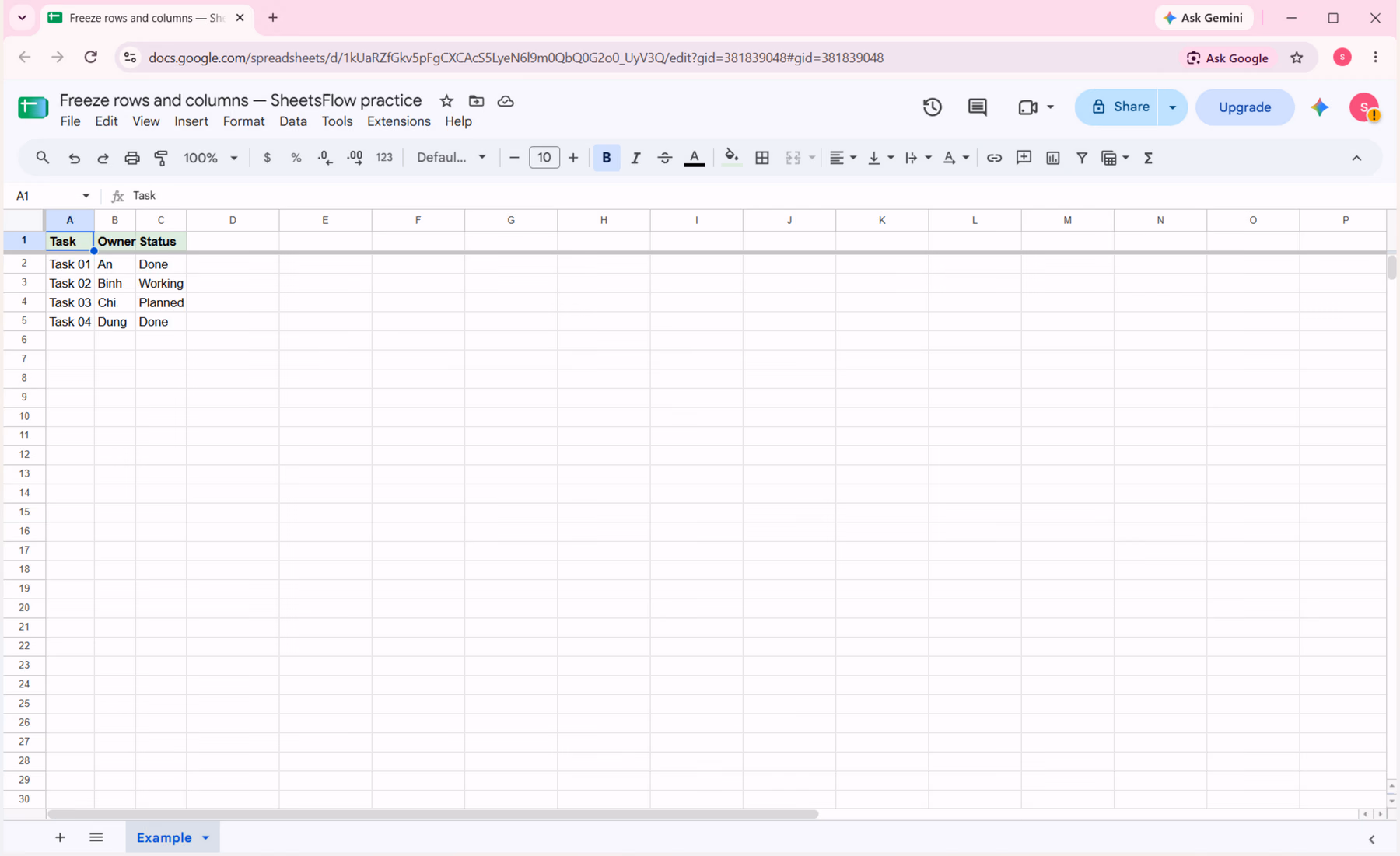
Task: Open the Functions sigma icon
Action: point(1148,158)
